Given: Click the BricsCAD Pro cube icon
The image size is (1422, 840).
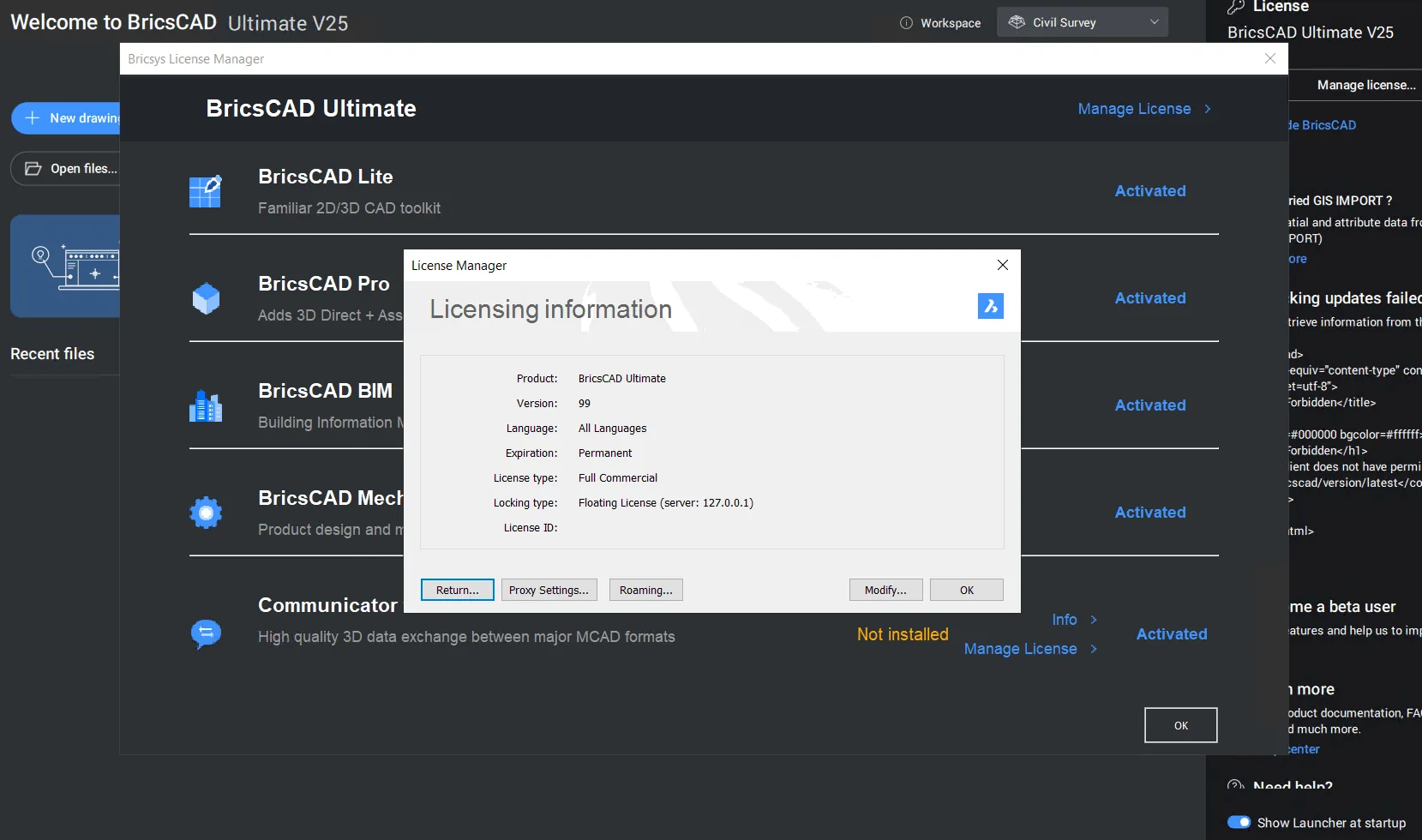Looking at the screenshot, I should click(x=206, y=298).
